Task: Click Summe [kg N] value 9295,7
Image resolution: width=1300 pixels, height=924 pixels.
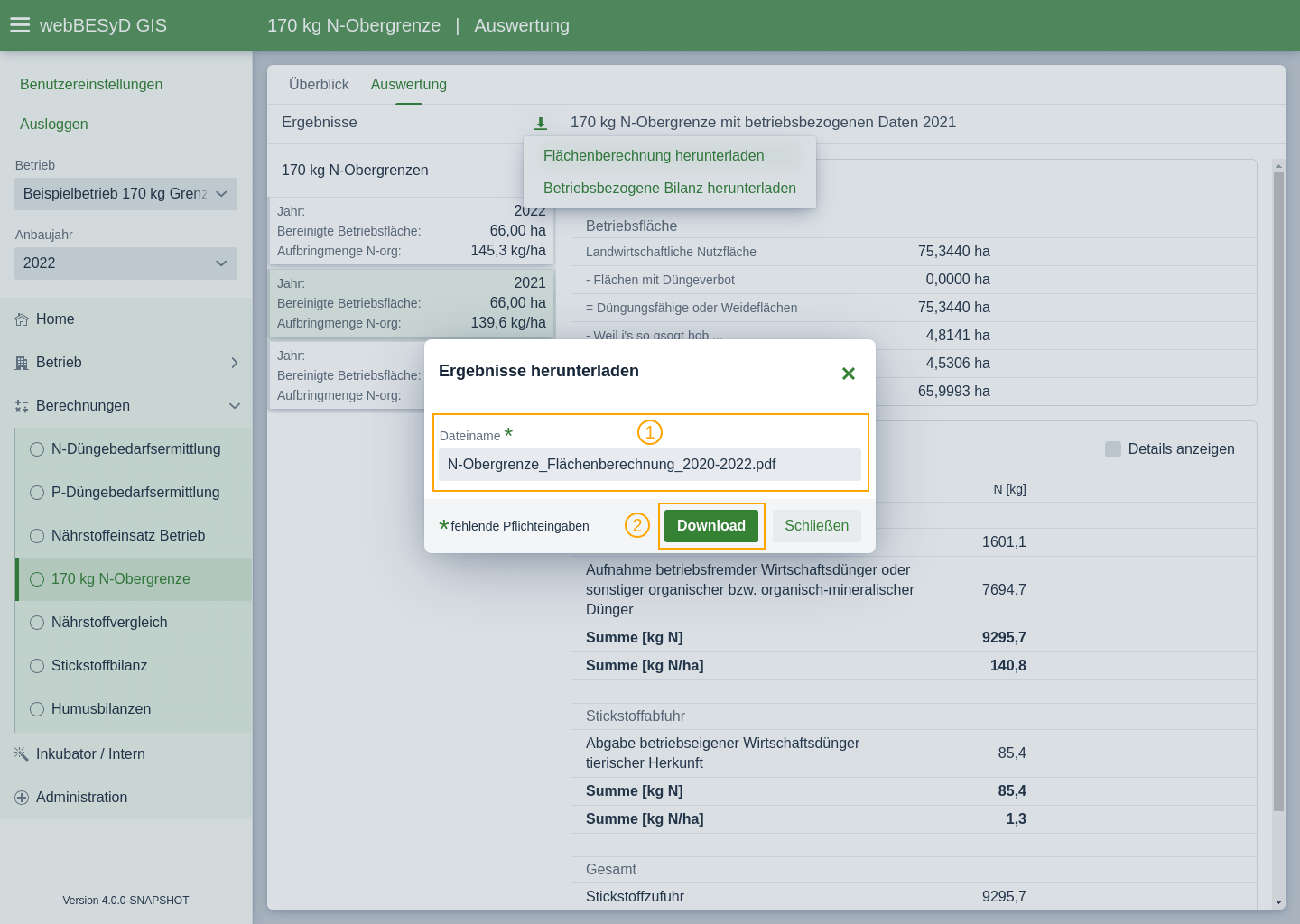Action: pyautogui.click(x=1004, y=638)
